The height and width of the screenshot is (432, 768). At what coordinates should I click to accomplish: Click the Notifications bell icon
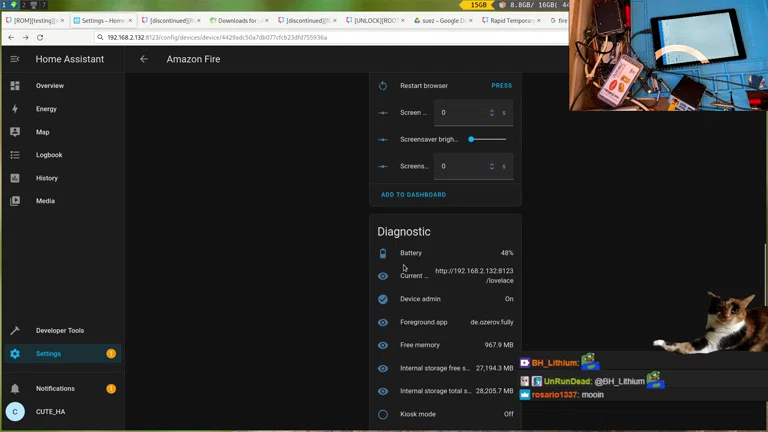[x=15, y=388]
